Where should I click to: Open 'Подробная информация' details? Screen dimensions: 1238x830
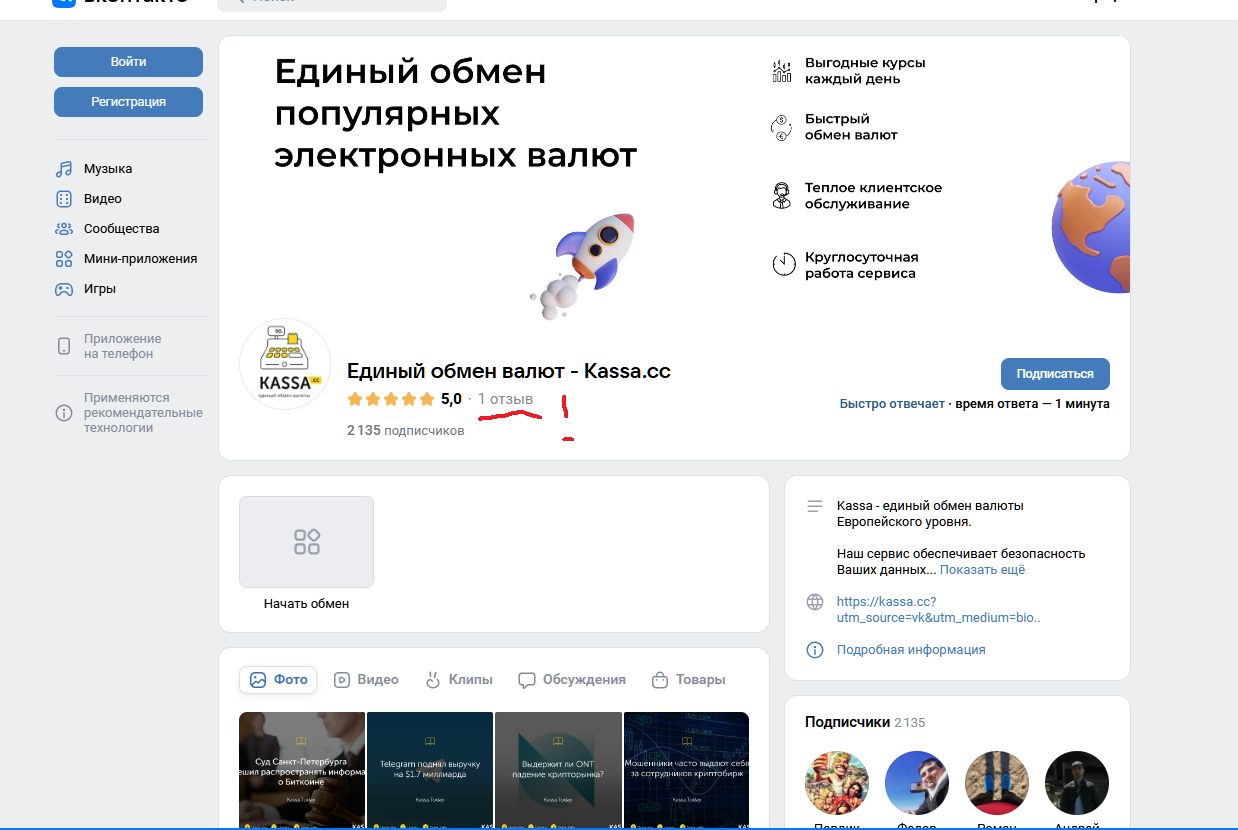click(x=910, y=650)
